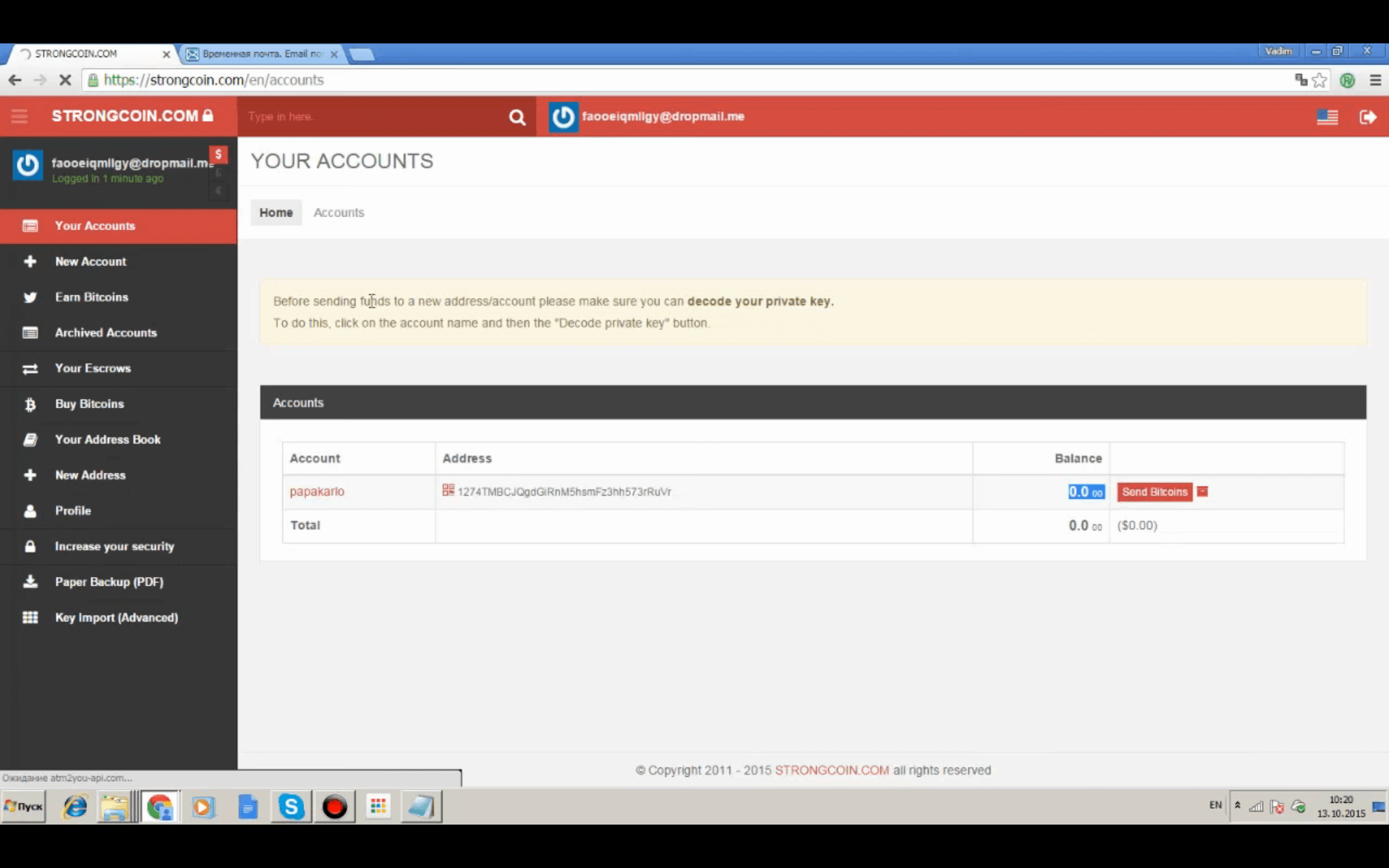Image resolution: width=1389 pixels, height=868 pixels.
Task: Click the Twitter bird icon
Action: click(x=30, y=297)
